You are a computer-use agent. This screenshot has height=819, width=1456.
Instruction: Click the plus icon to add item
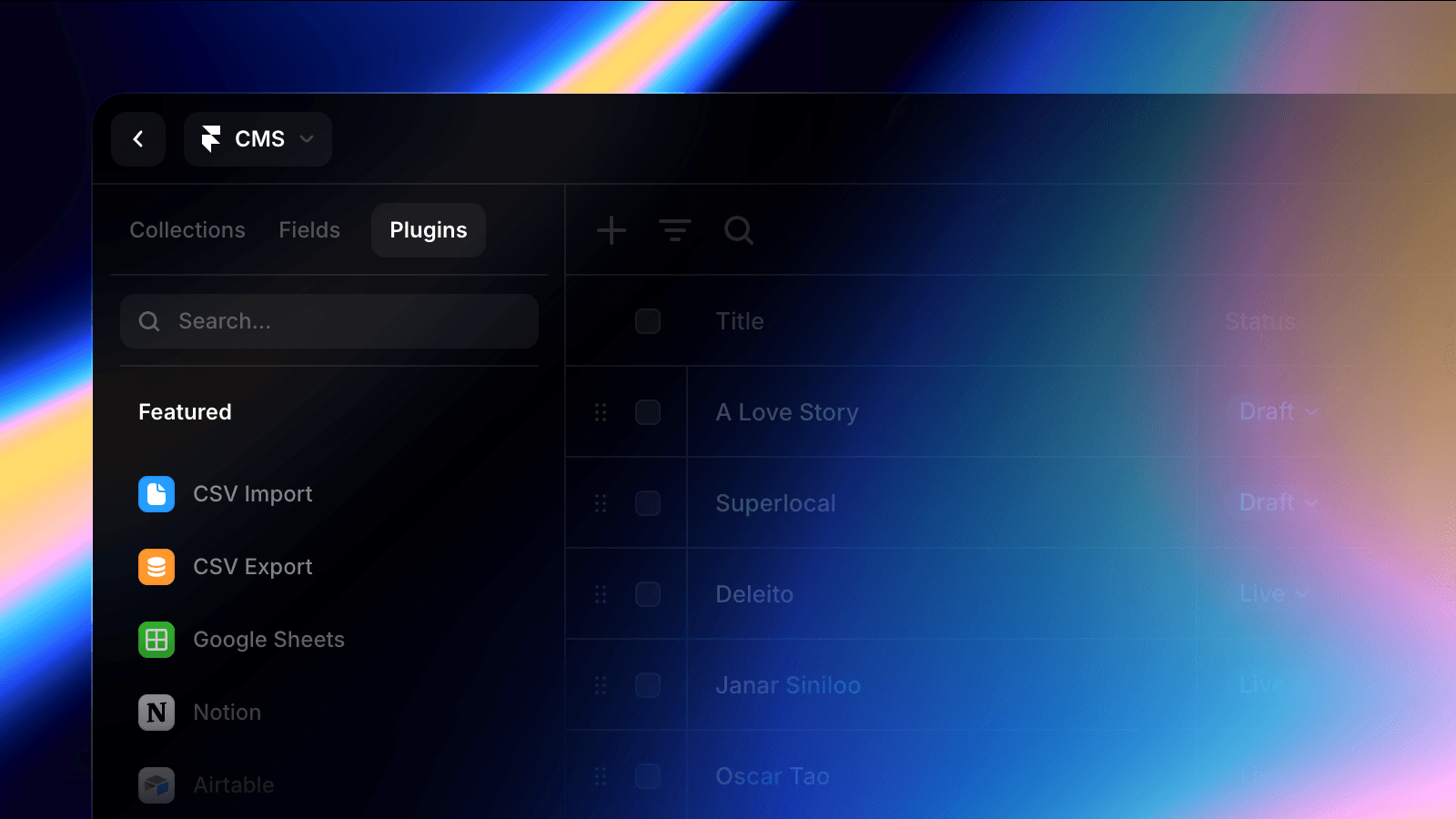[x=612, y=230]
